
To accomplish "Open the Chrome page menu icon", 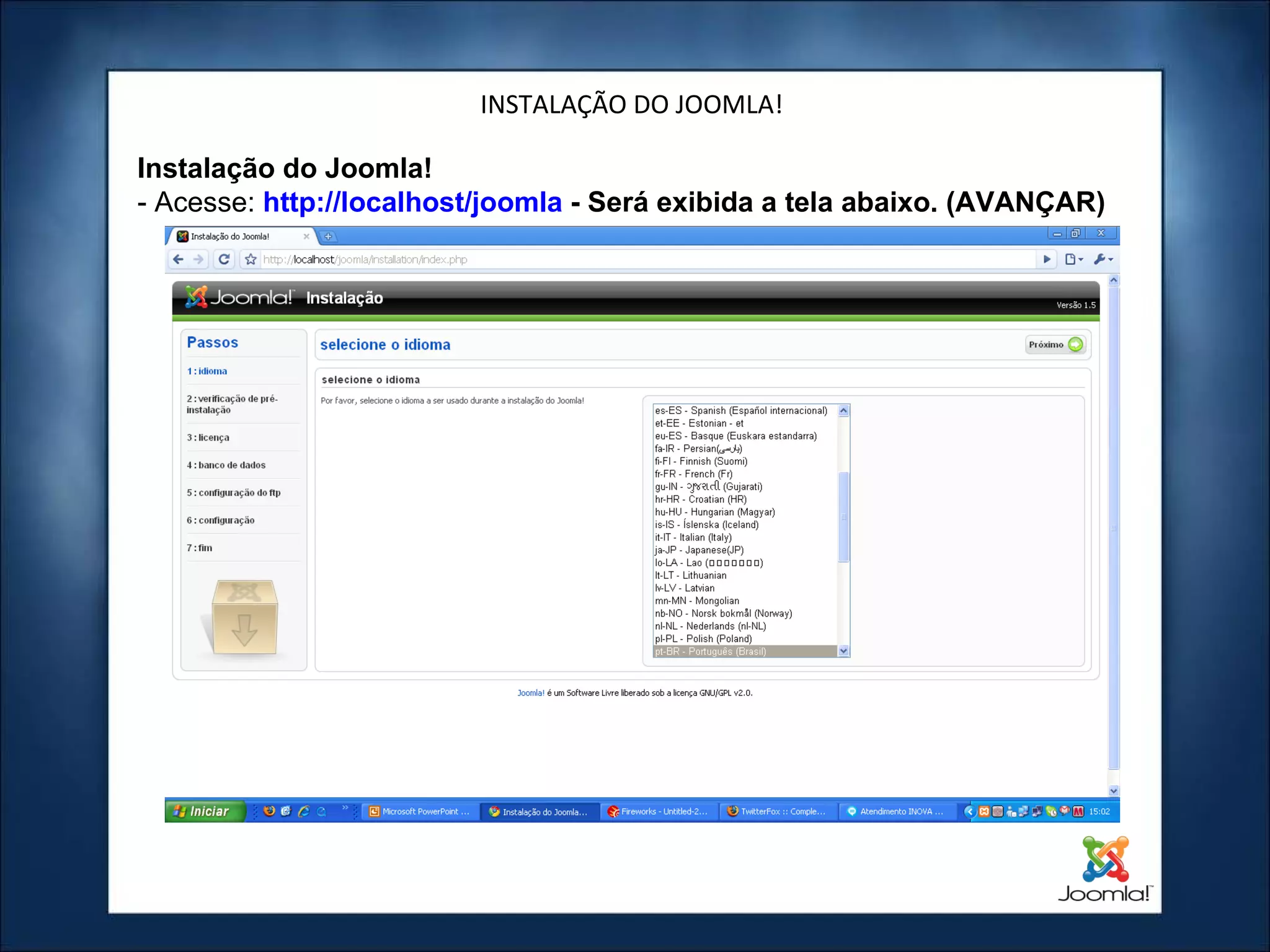I will point(1074,260).
